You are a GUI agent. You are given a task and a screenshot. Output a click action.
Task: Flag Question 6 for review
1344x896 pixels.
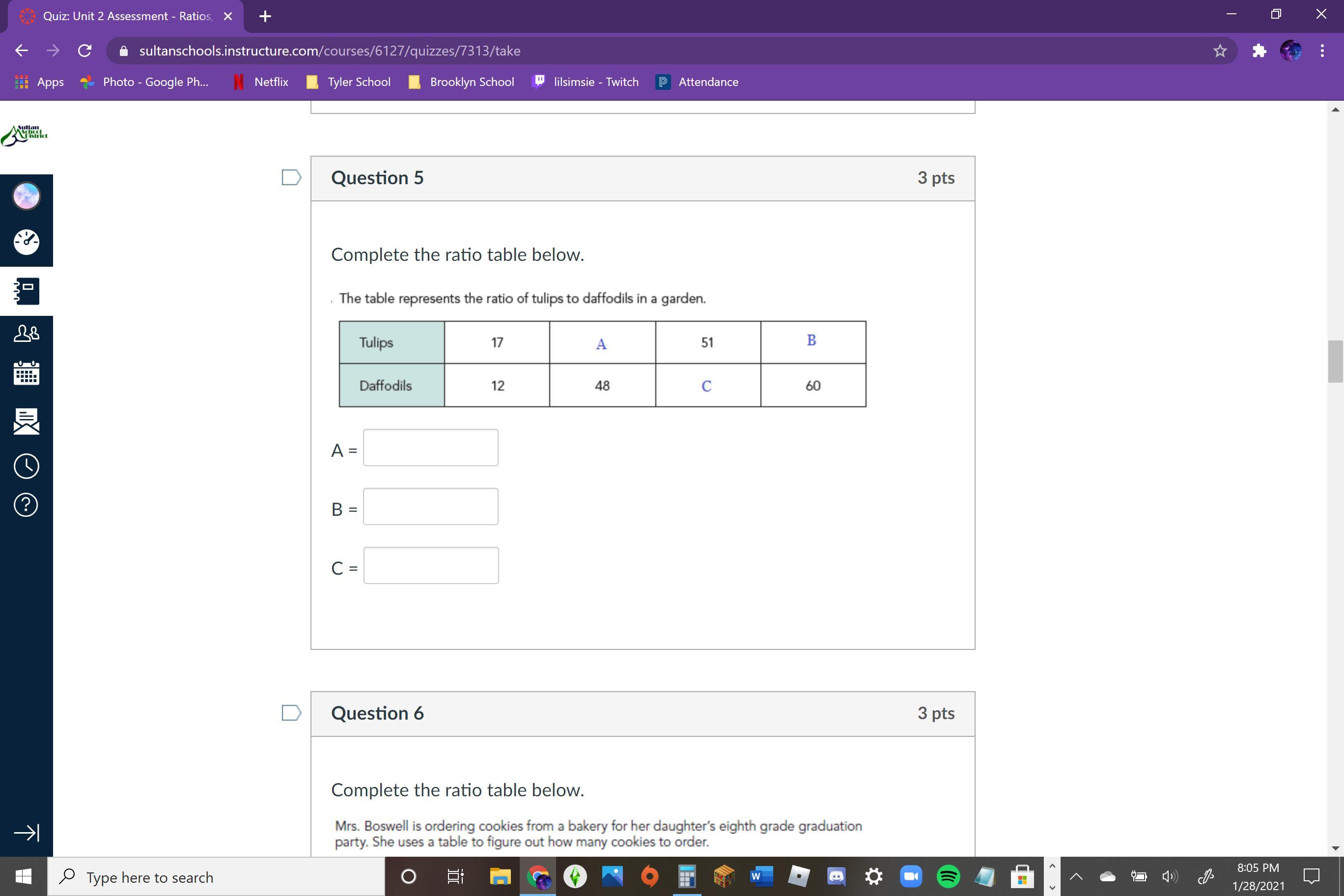[291, 713]
